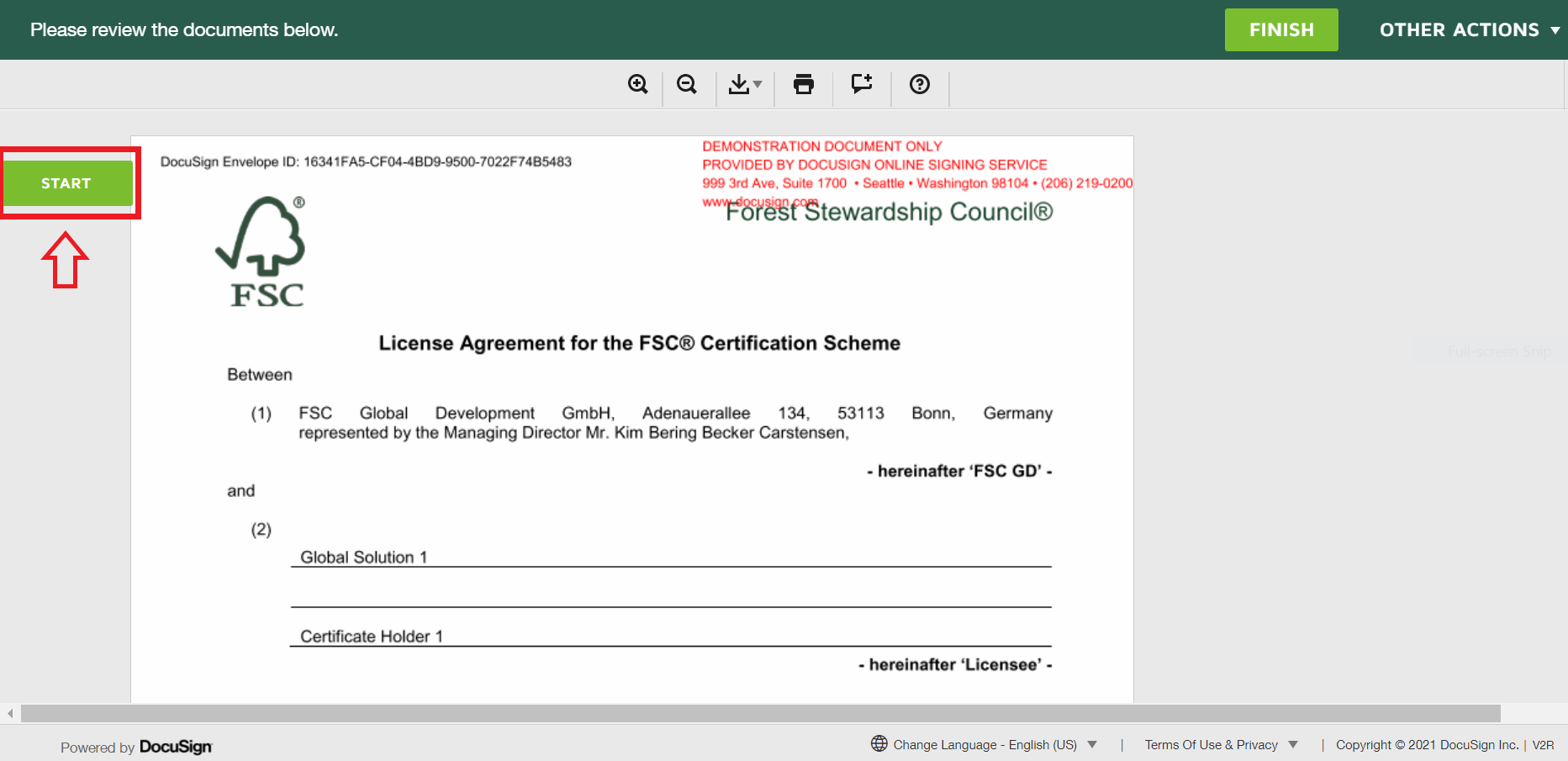Click the zoom in magnifier icon

click(637, 84)
